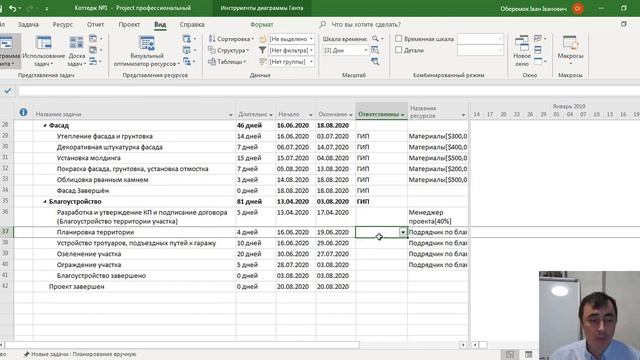Viewport: 640px width, 360px height.
Task: Open Визуальный оптимизатор ресурсов view
Action: tap(147, 51)
